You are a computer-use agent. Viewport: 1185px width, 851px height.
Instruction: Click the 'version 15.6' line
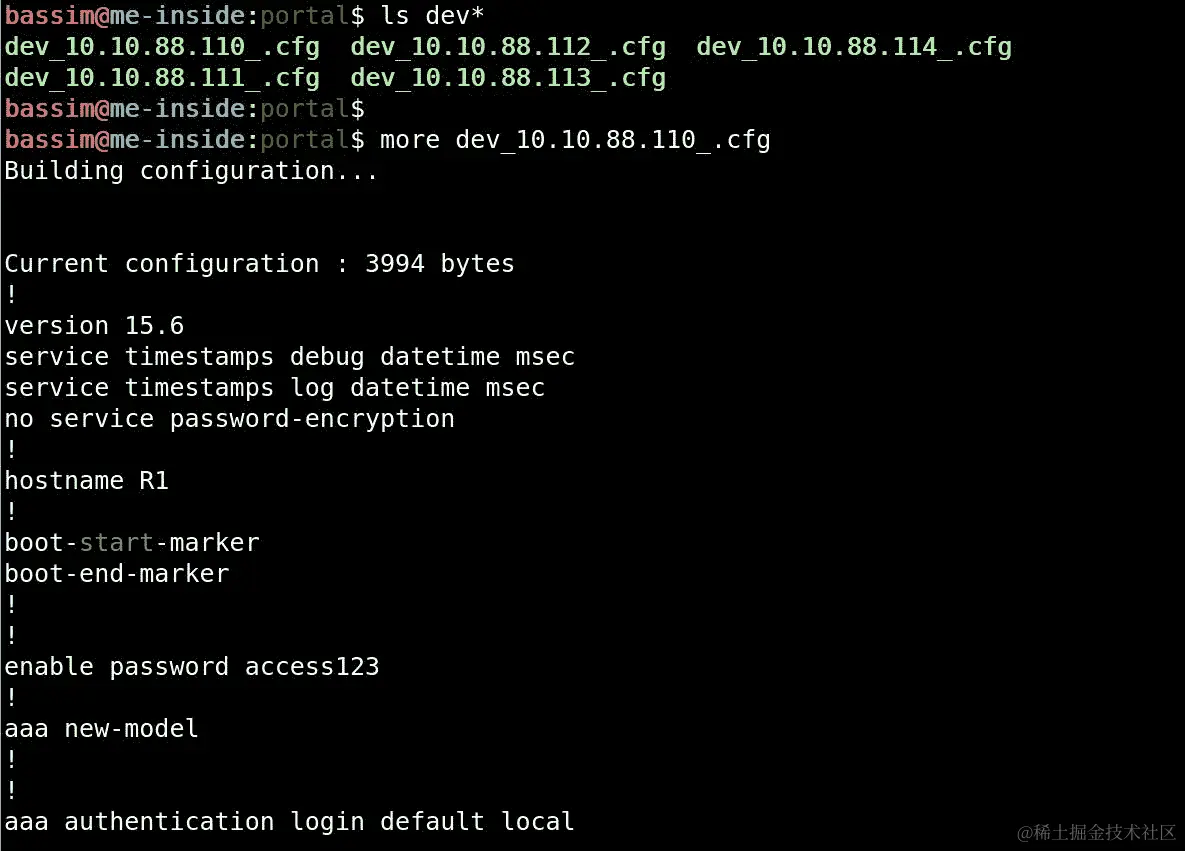(94, 326)
